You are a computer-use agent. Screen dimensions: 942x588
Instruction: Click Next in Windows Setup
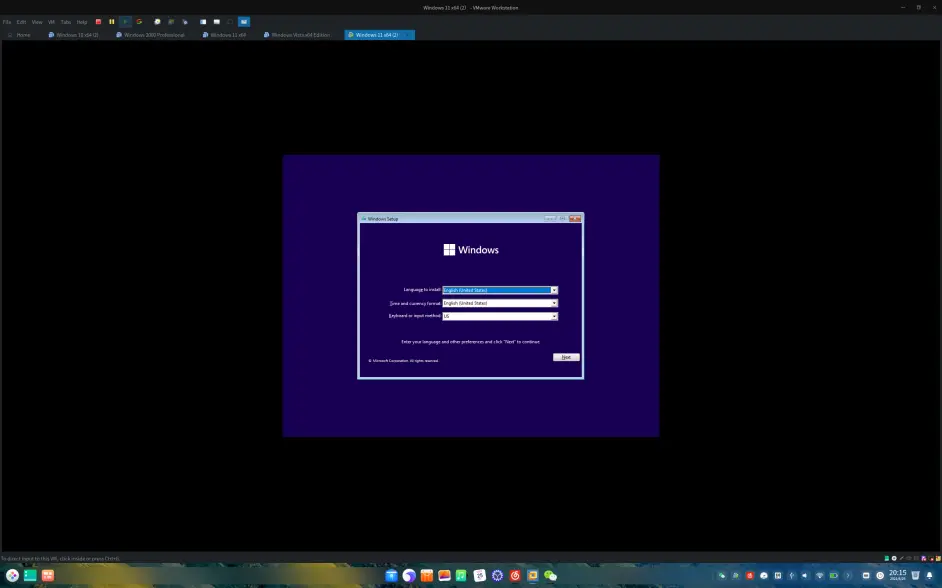[x=566, y=357]
